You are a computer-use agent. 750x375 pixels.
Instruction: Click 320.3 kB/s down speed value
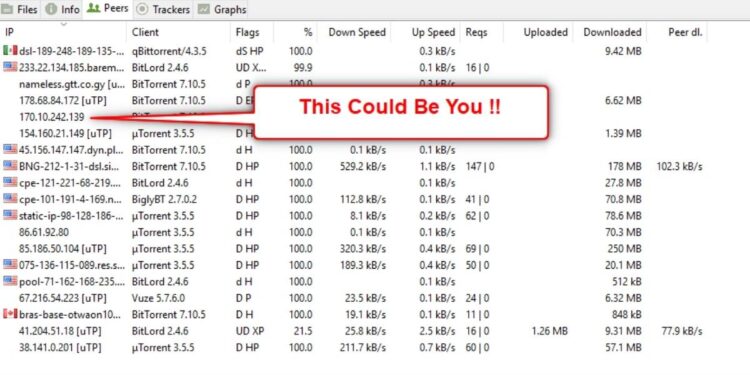(362, 249)
